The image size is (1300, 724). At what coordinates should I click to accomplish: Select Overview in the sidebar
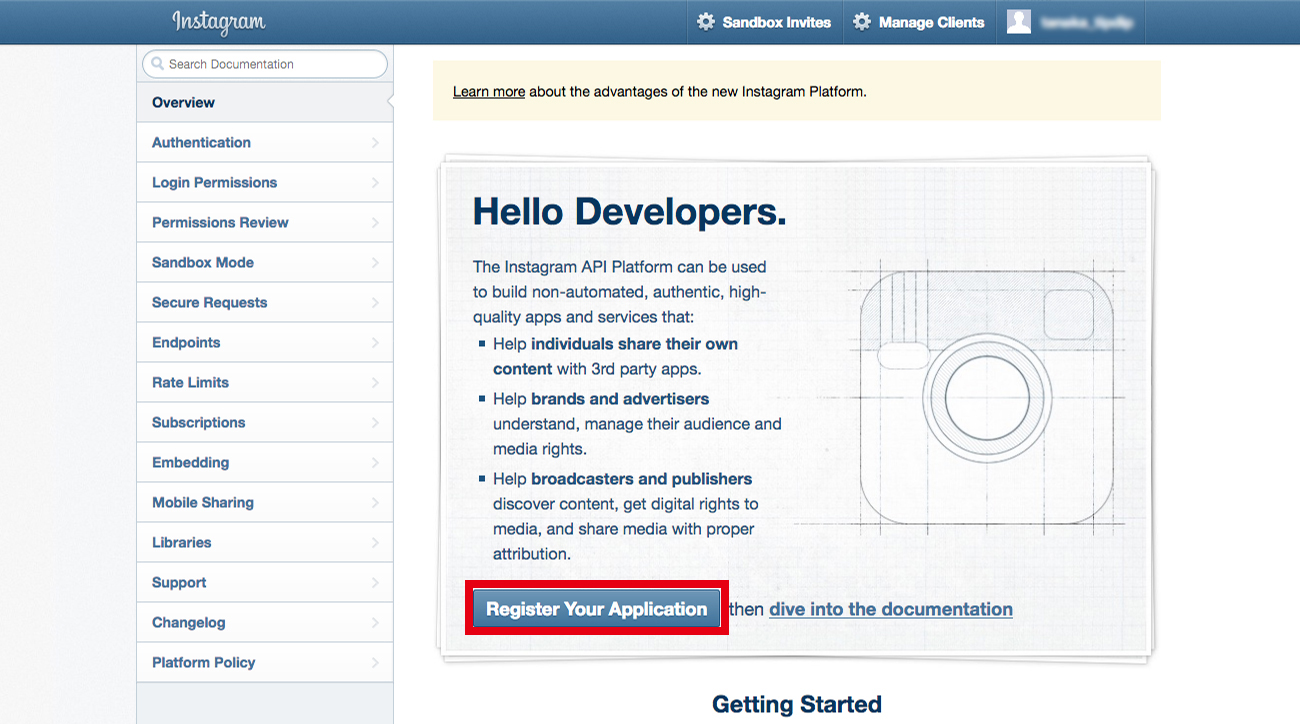coord(265,102)
